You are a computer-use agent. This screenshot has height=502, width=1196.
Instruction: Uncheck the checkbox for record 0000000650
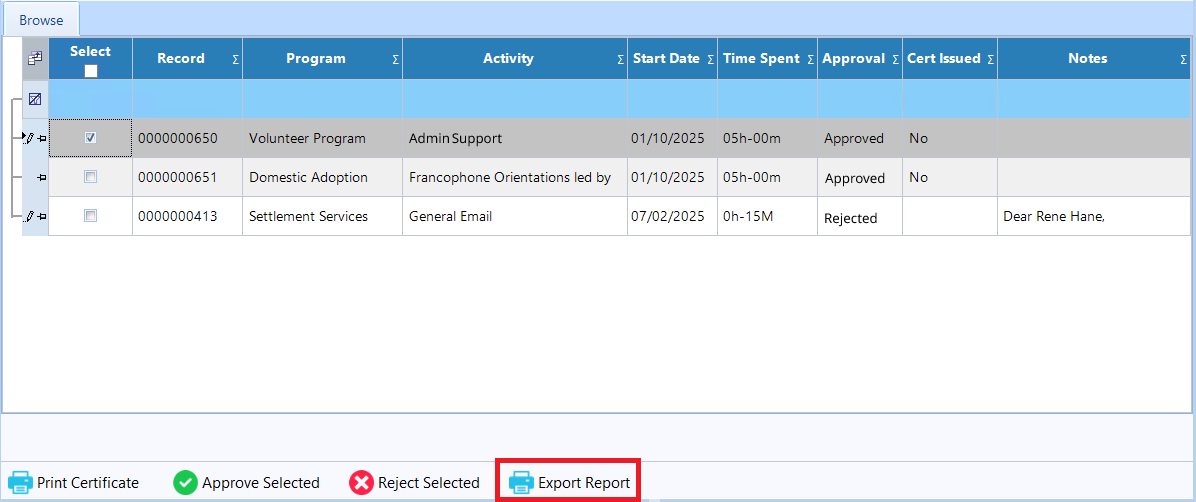tap(91, 138)
